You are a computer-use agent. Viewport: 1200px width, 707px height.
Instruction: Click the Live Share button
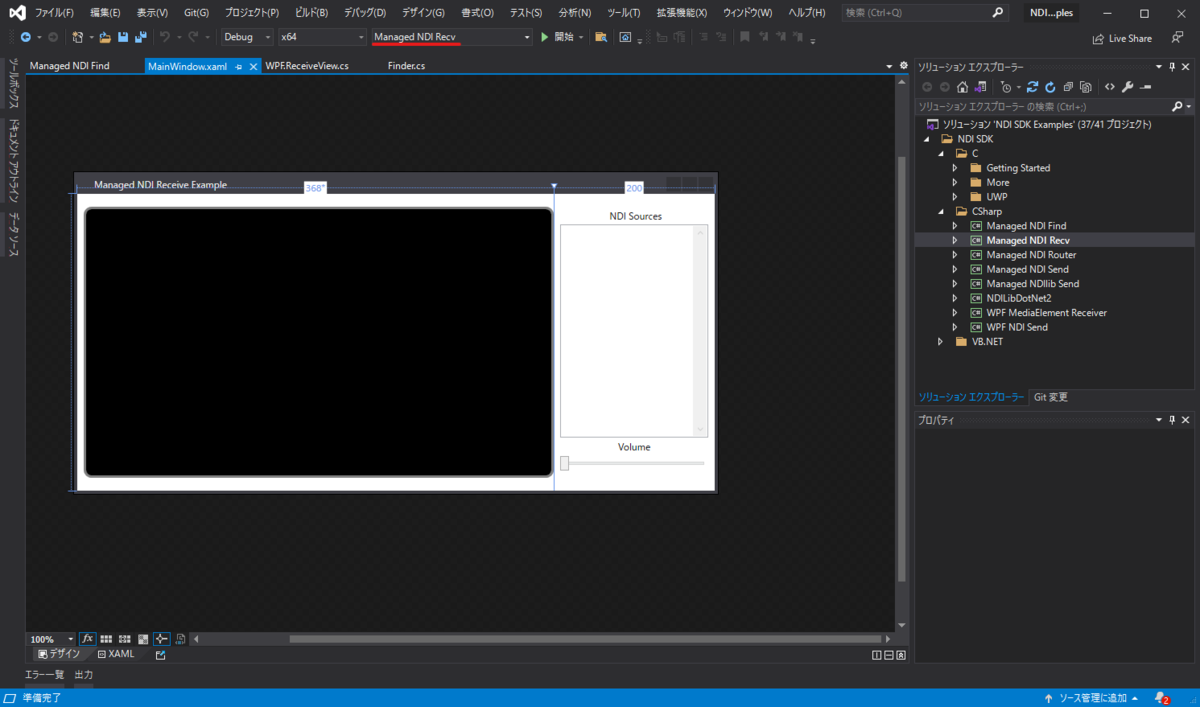point(1122,38)
